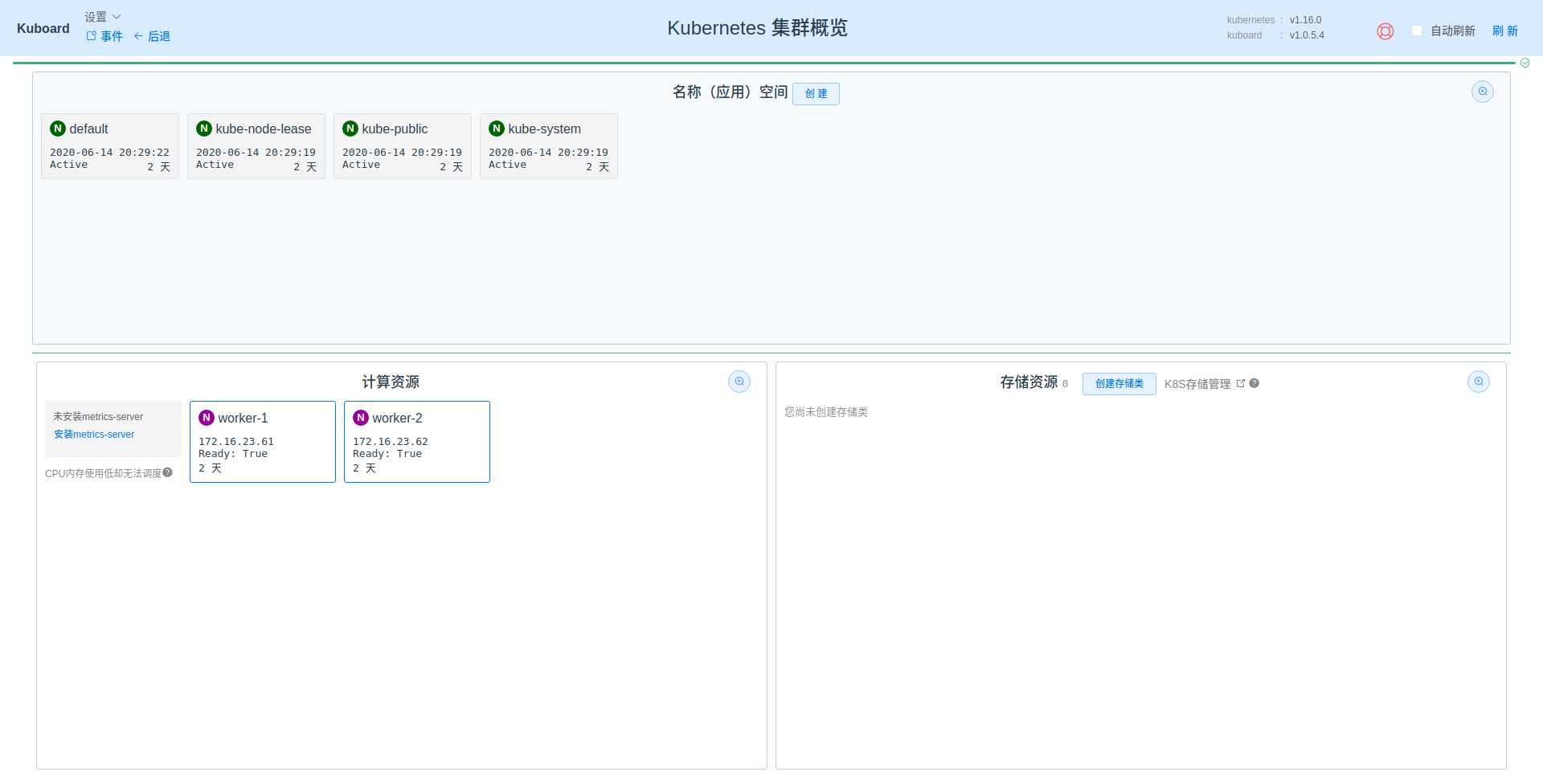Screen dimensions: 1543x784
Task: Click the purple N badge of worker-2
Action: click(361, 418)
